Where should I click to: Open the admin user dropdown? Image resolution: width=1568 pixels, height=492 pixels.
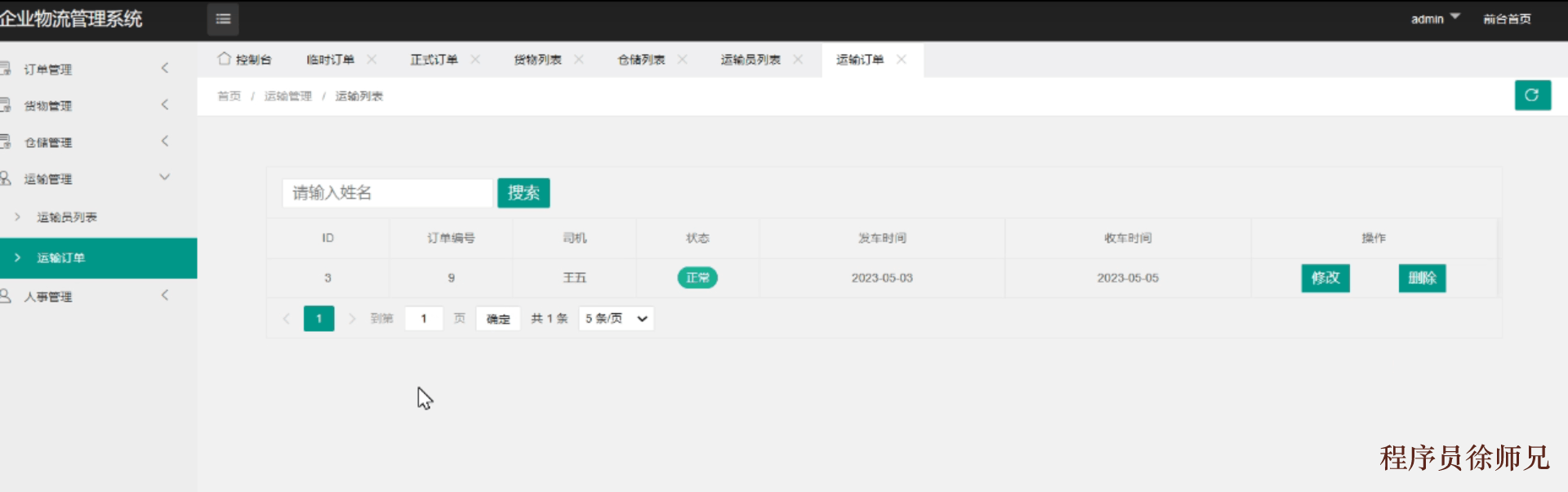1435,18
